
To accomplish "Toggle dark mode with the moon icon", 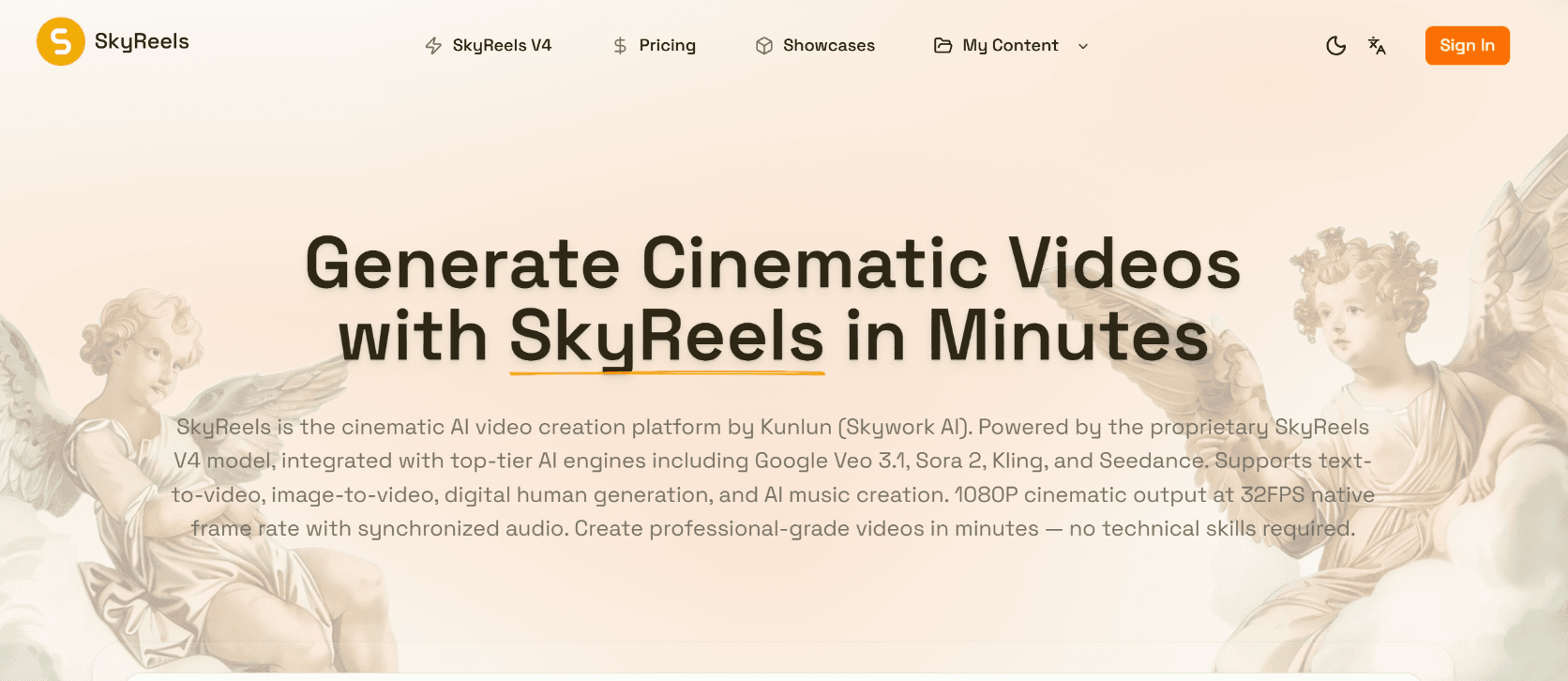I will 1336,46.
